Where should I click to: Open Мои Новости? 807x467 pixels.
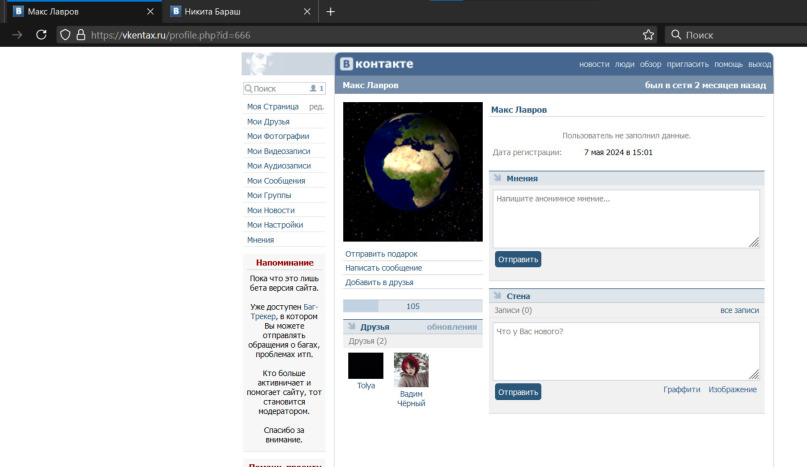pyautogui.click(x=271, y=210)
